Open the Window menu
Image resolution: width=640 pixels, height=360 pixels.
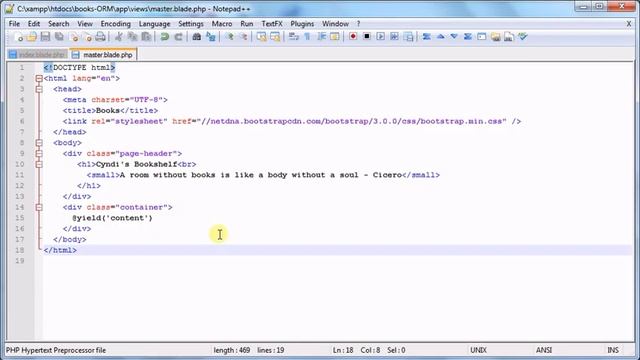(335, 24)
